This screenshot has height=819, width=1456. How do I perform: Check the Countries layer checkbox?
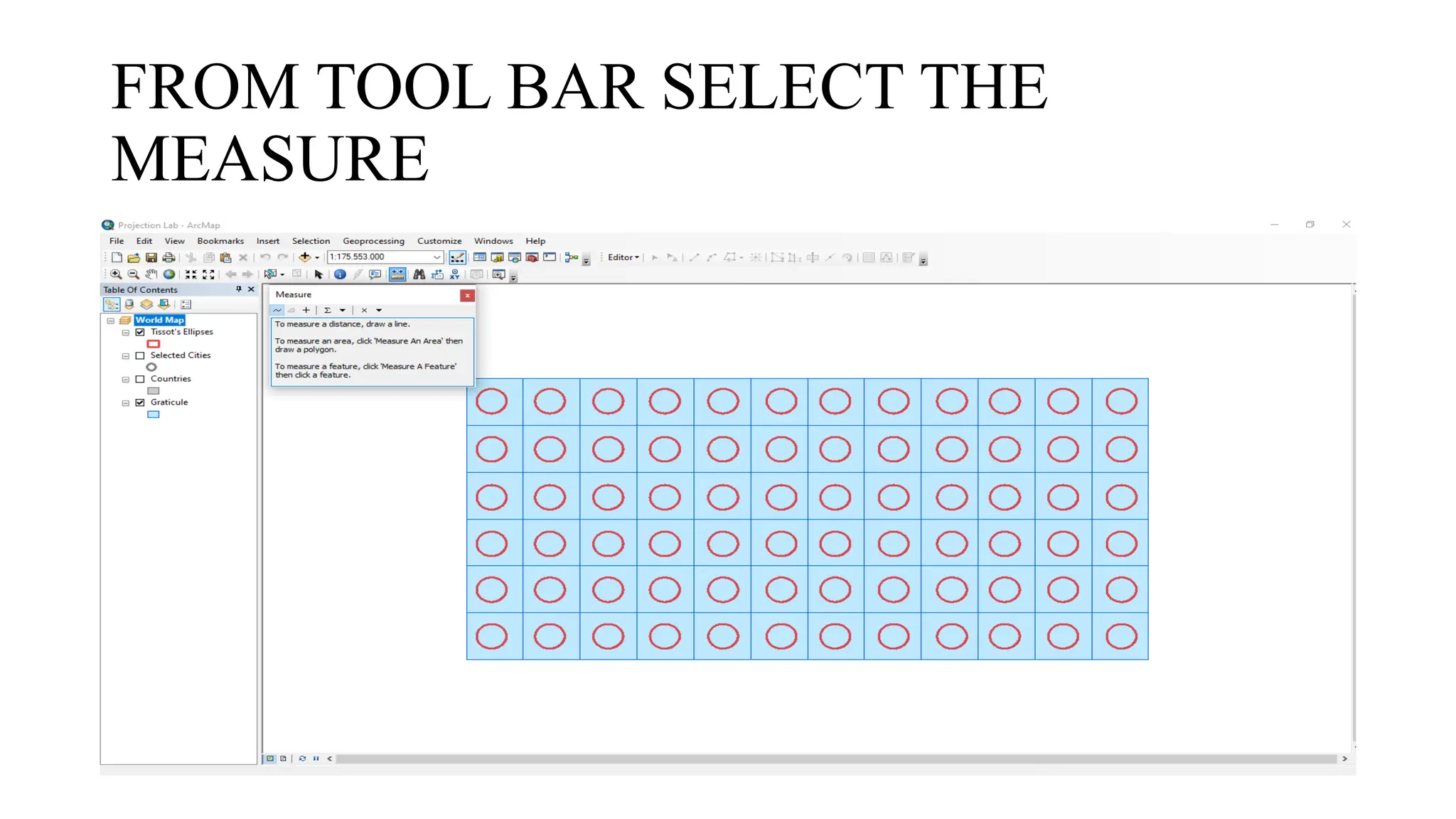[x=140, y=379]
